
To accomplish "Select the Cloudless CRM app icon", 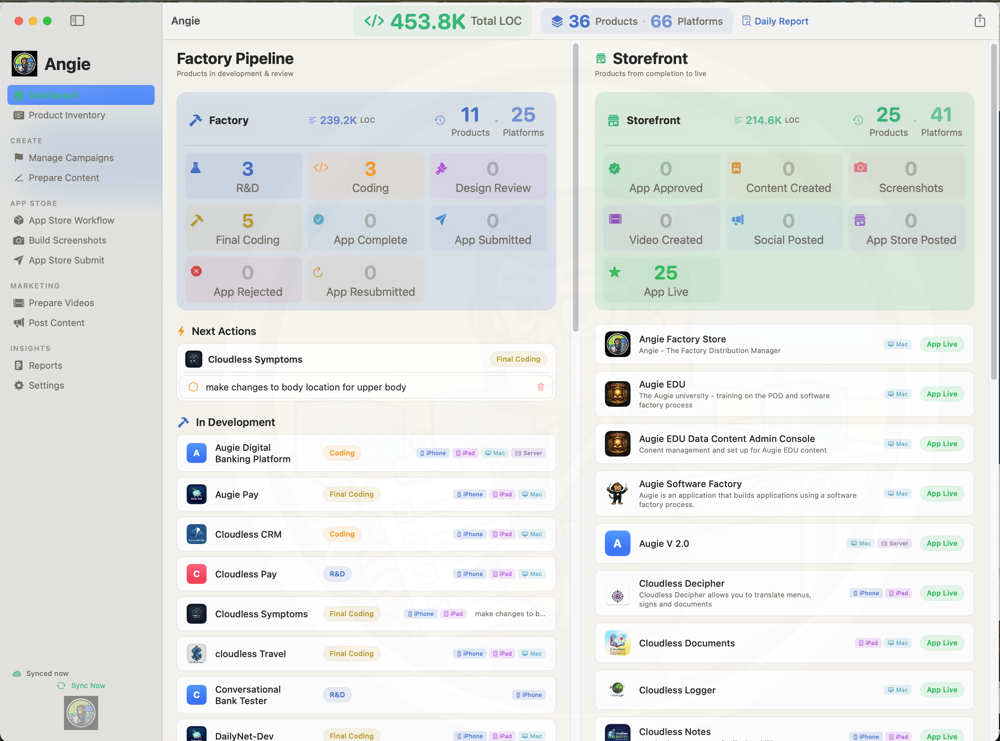I will point(196,534).
